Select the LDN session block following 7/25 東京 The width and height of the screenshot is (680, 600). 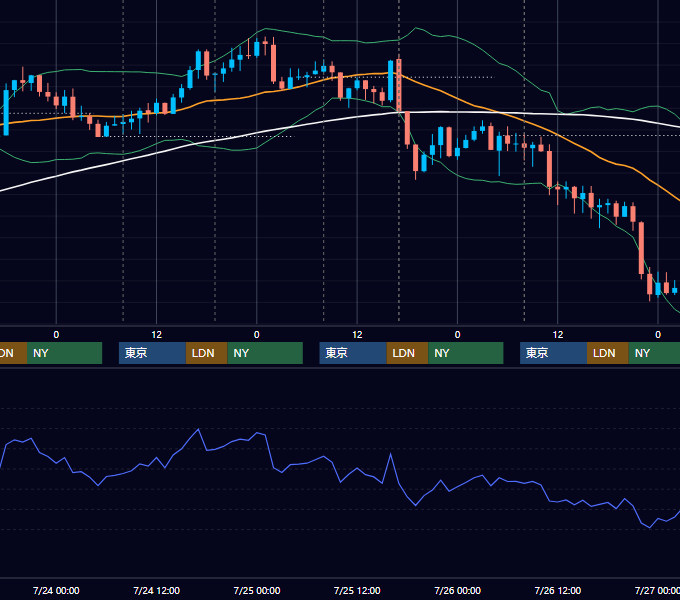click(x=407, y=353)
